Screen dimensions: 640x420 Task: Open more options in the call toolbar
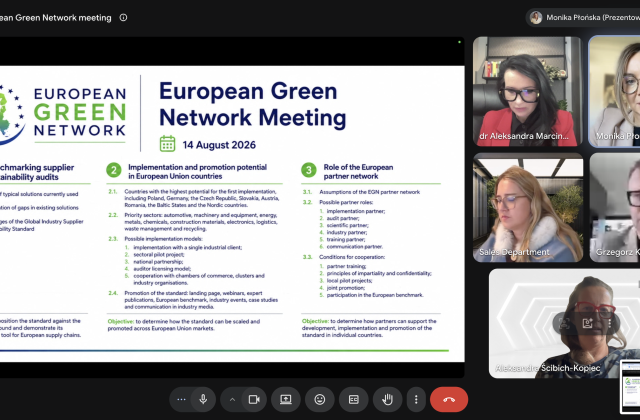click(x=416, y=400)
